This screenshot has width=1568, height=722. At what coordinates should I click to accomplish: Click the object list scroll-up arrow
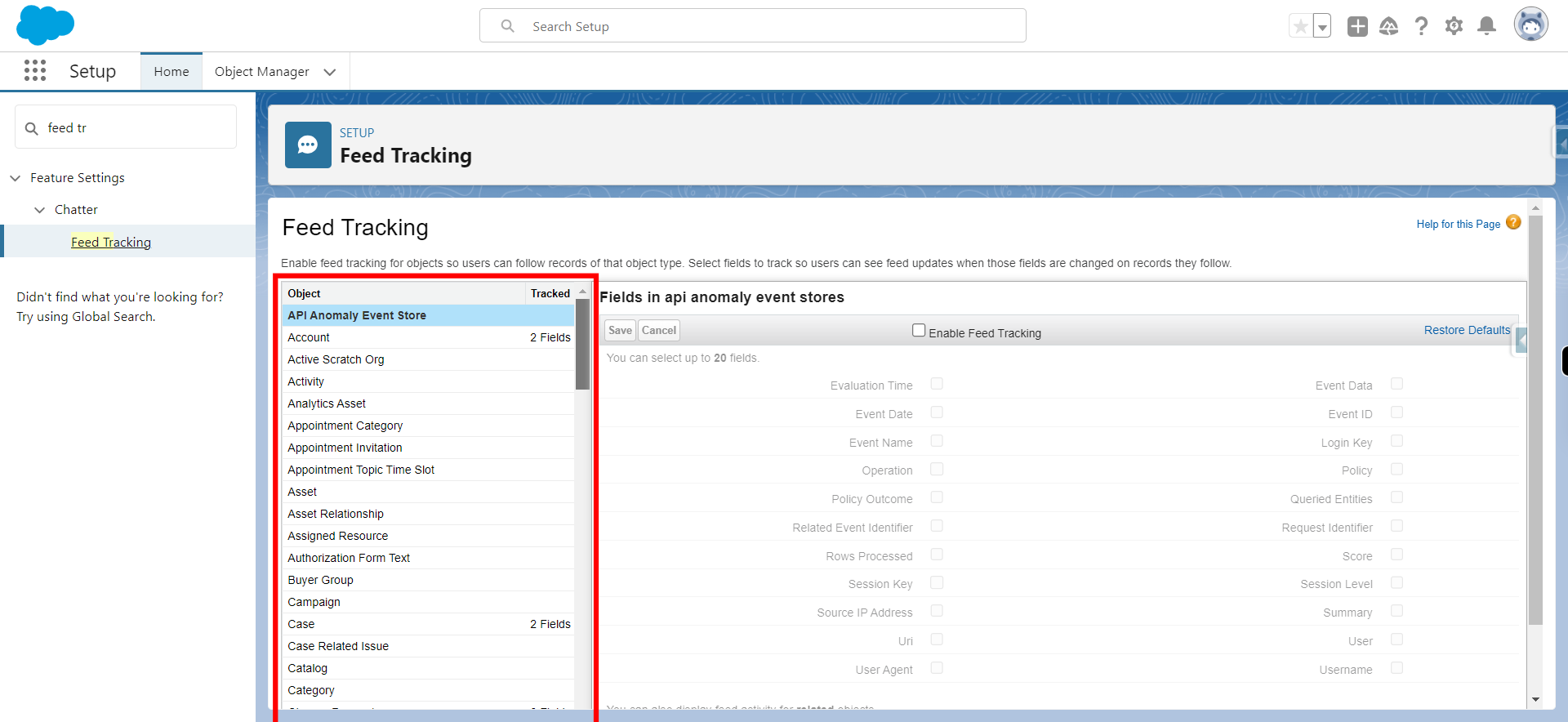pos(582,292)
